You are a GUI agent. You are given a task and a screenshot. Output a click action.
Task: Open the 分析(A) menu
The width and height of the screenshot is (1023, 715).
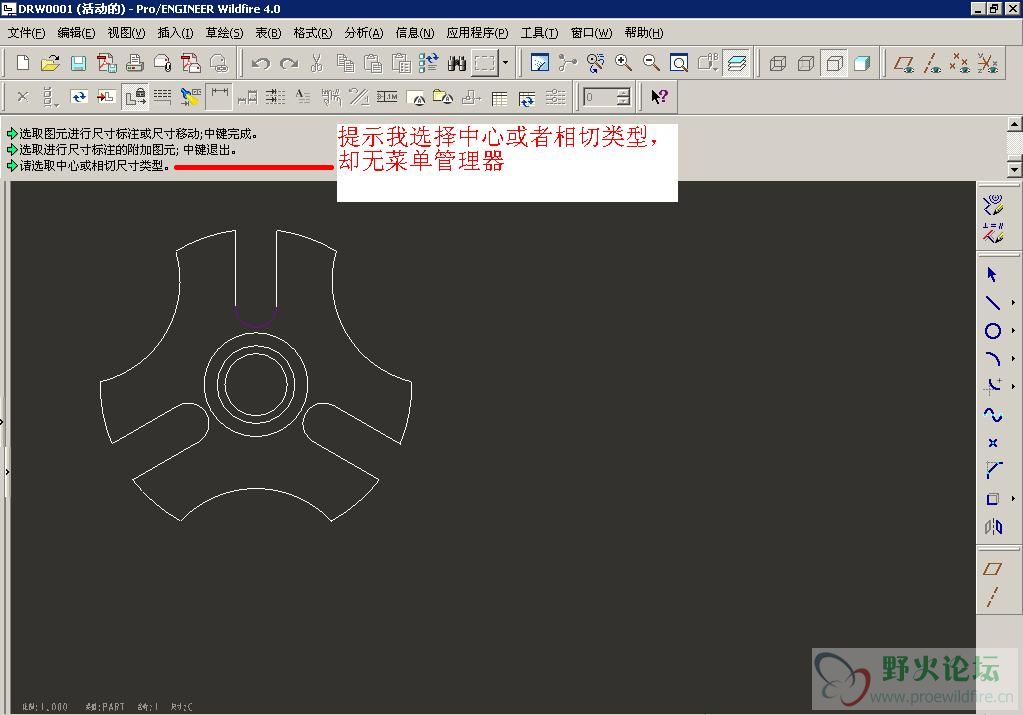[x=364, y=33]
